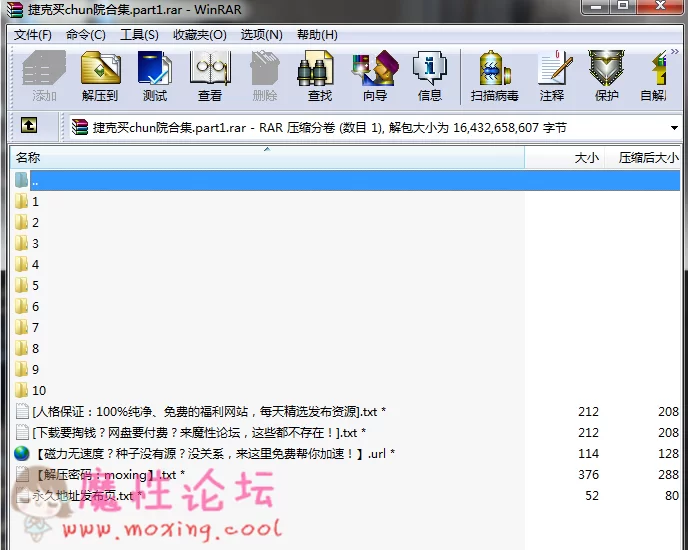Open the Extract To (解压到) tool
The width and height of the screenshot is (688, 550).
100,75
